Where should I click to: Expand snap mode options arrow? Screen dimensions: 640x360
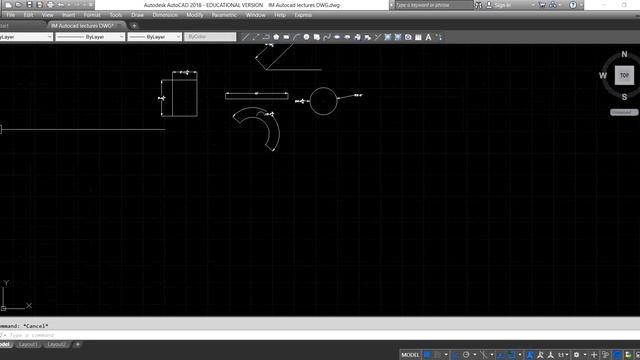446,355
